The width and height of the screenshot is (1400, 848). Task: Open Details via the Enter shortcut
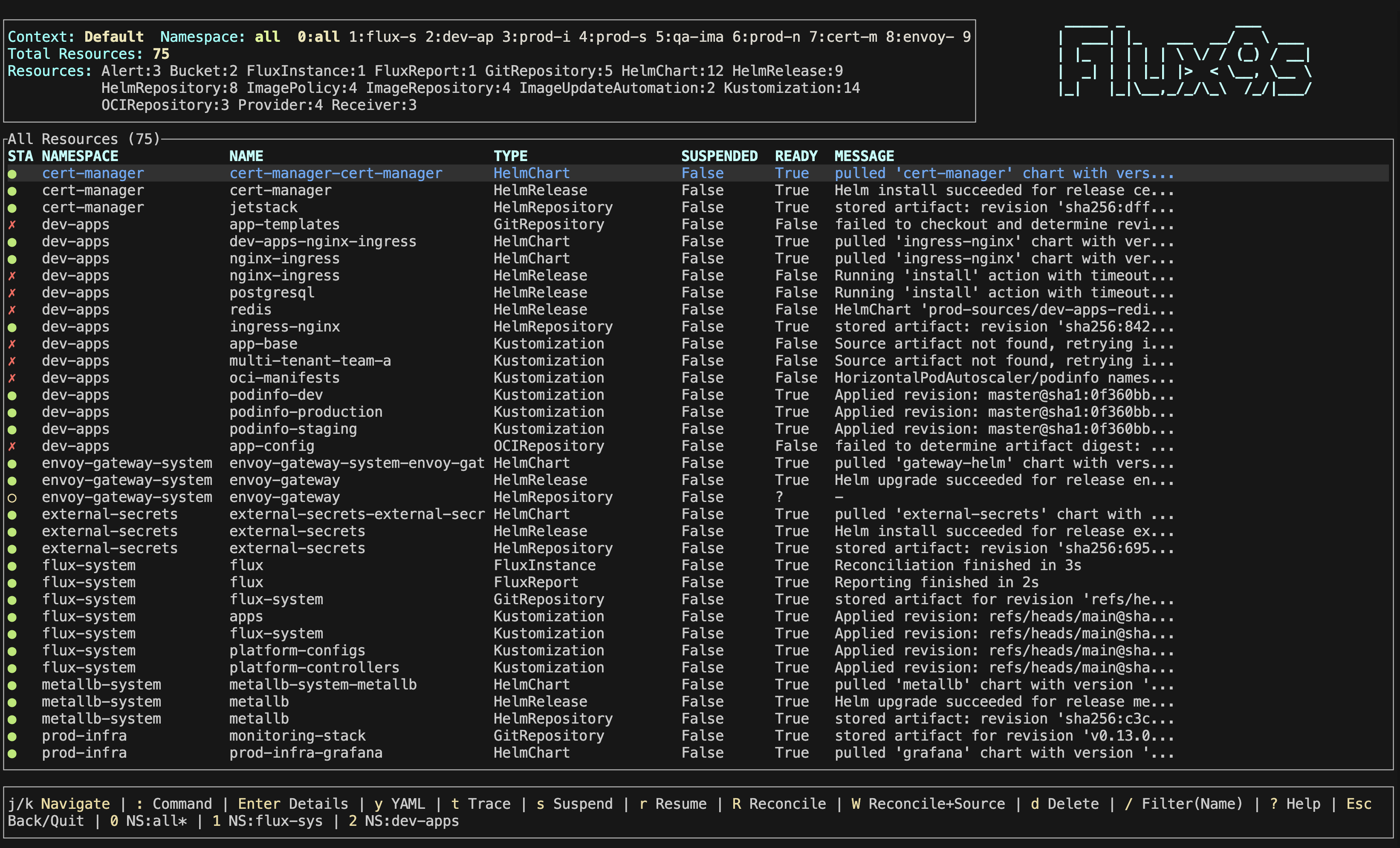coord(292,803)
